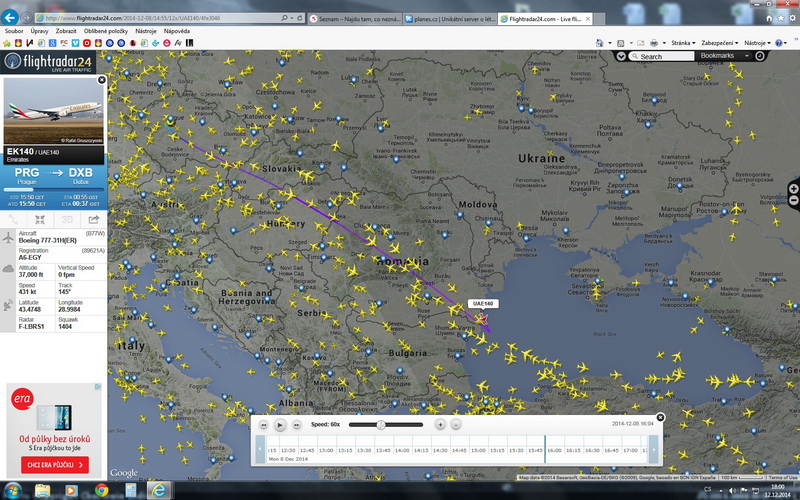Select 16:30 on the playback timeline
The image size is (800, 500).
pos(592,450)
